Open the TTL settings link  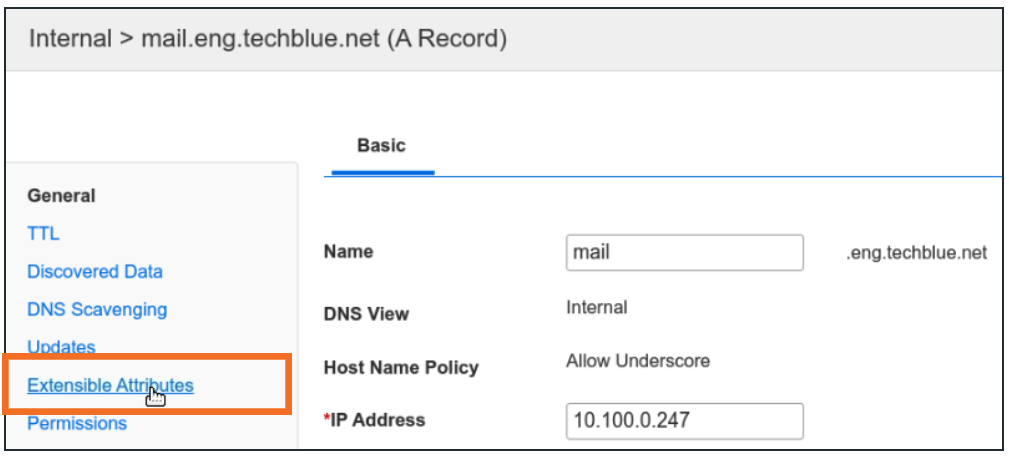tap(43, 234)
